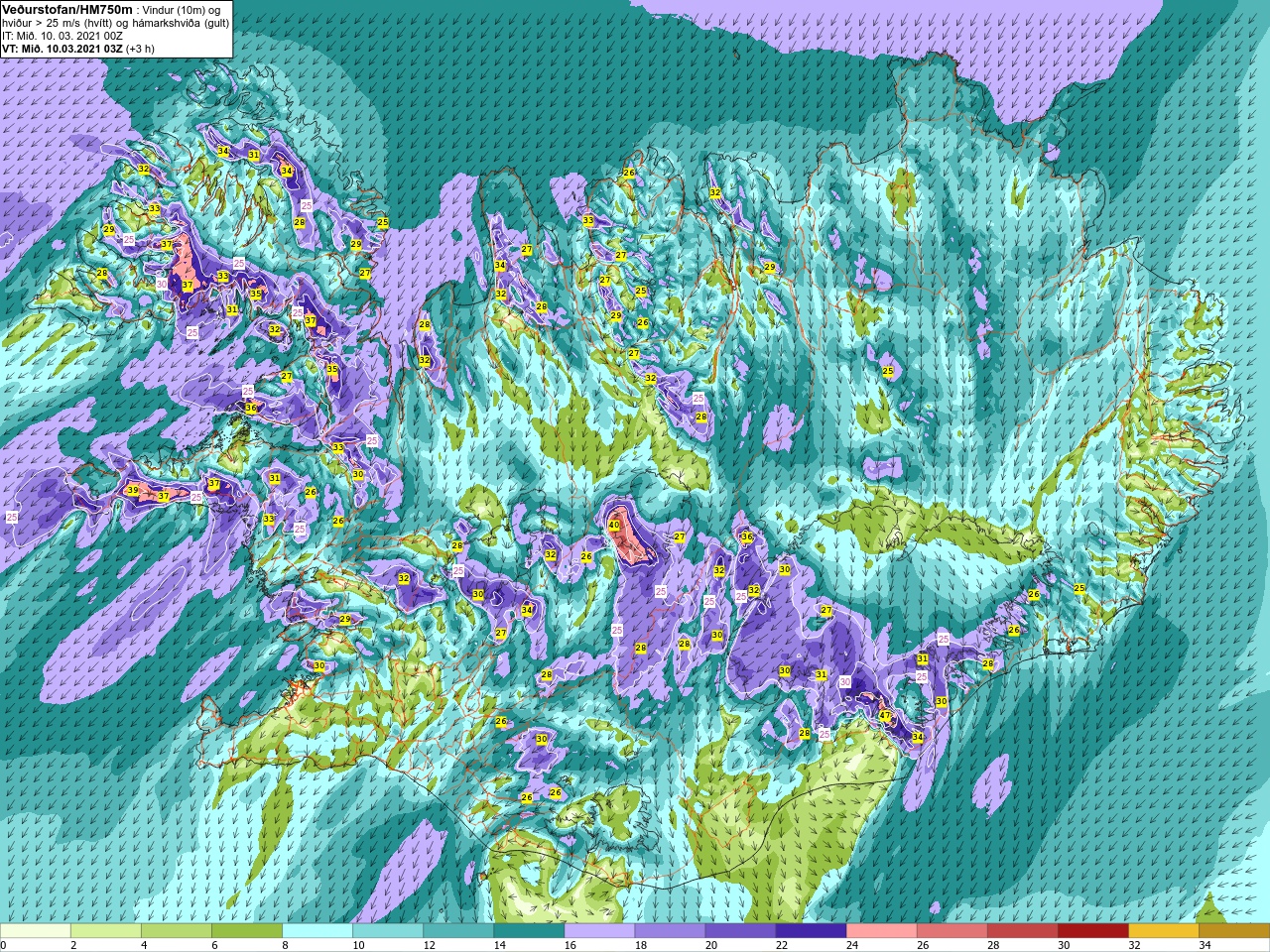The image size is (1270, 952).
Task: Click the olive green 6–8 m/s legend swatch
Action: pos(247,931)
